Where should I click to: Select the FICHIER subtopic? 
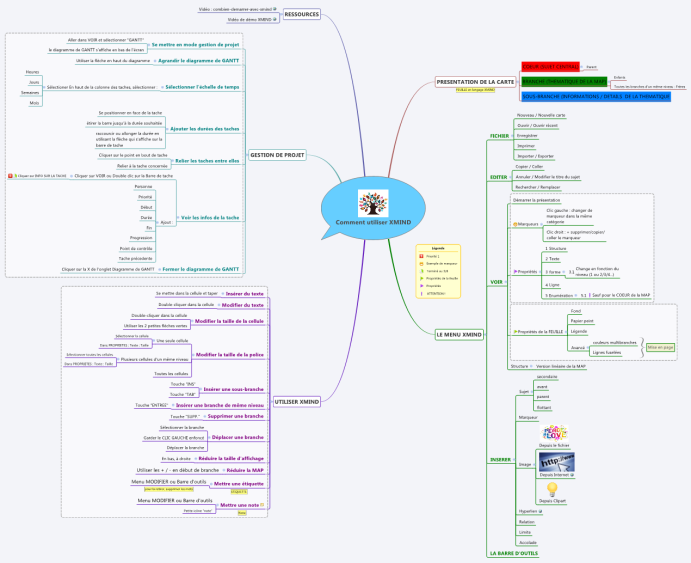pyautogui.click(x=499, y=136)
